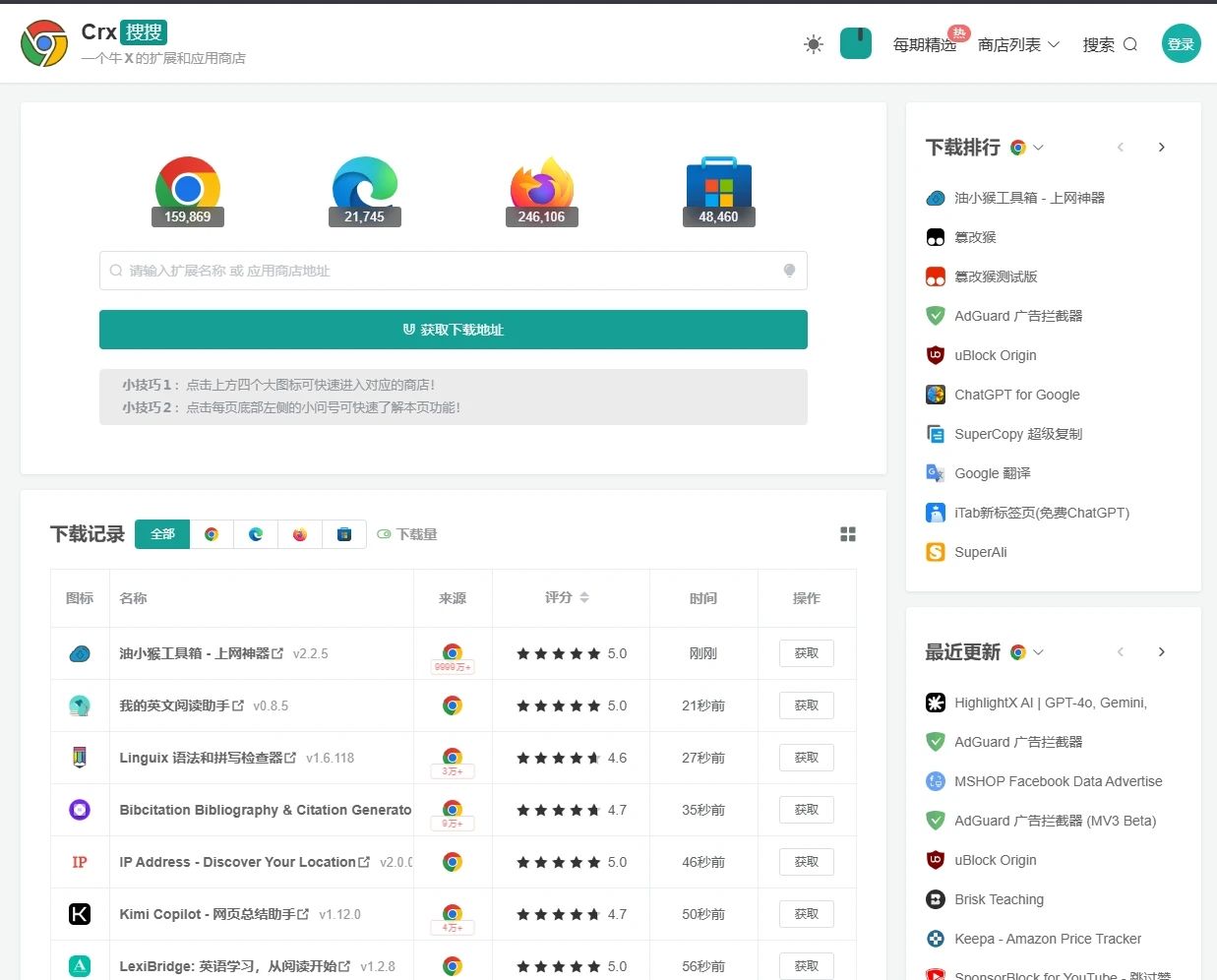Open the Chrome store with 159,869 extensions
This screenshot has height=980, width=1217.
coord(187,191)
